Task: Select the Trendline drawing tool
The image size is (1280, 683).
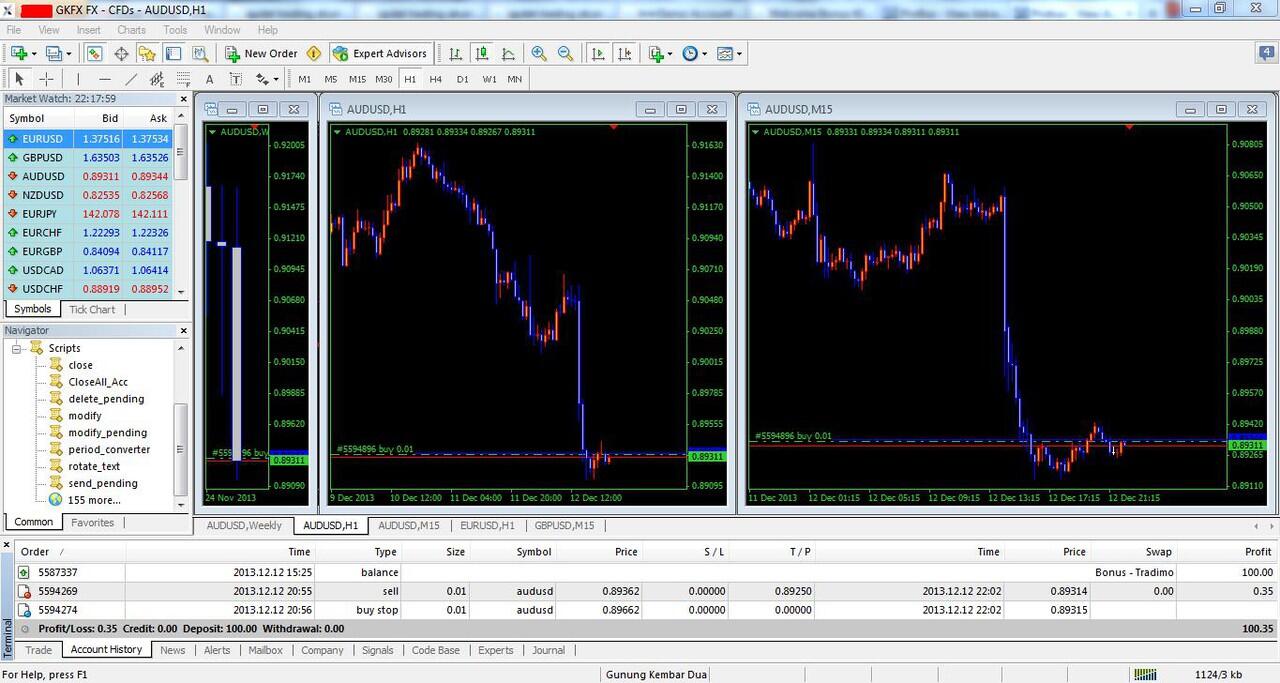Action: click(x=130, y=79)
